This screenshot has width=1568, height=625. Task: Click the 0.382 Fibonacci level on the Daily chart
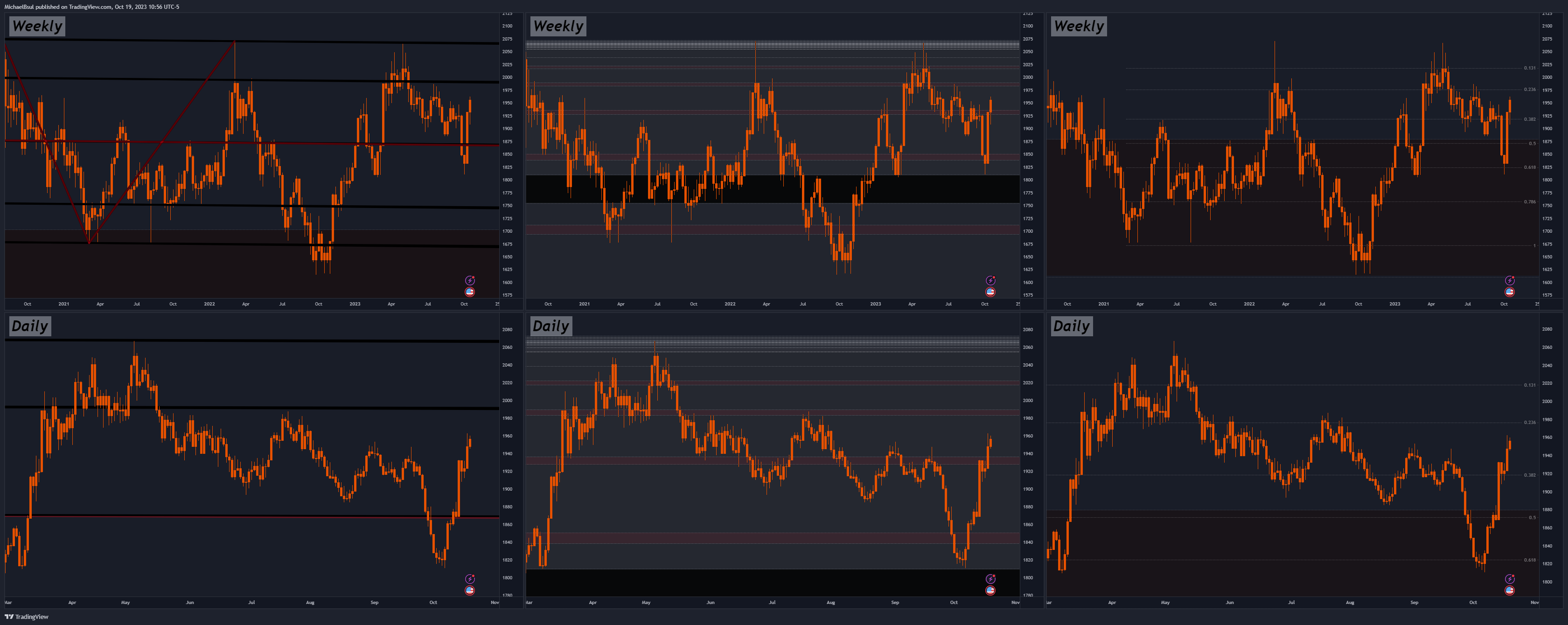pyautogui.click(x=1530, y=475)
